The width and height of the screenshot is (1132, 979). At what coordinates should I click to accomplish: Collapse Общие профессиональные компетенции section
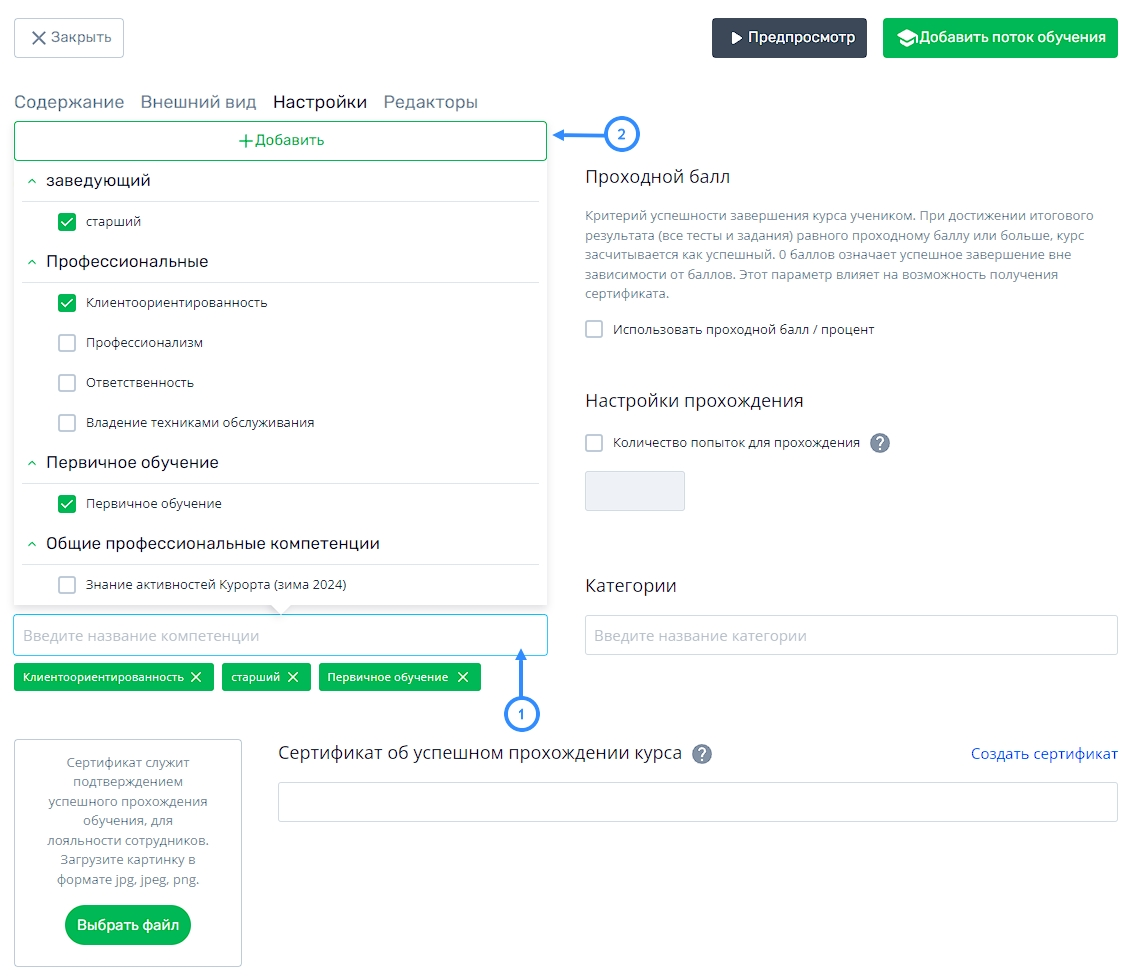pyautogui.click(x=32, y=544)
